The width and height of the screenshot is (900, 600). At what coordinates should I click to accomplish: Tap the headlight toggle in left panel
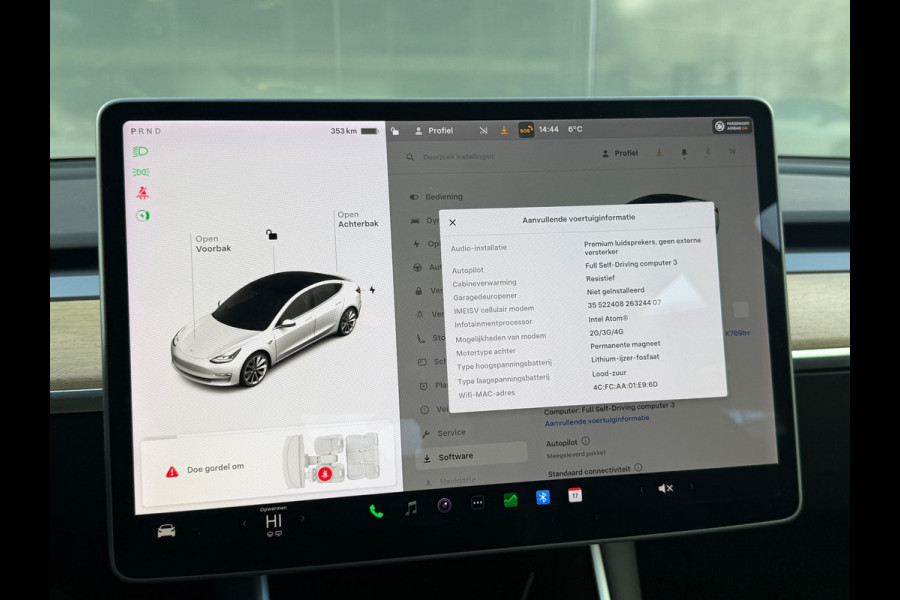click(x=140, y=151)
